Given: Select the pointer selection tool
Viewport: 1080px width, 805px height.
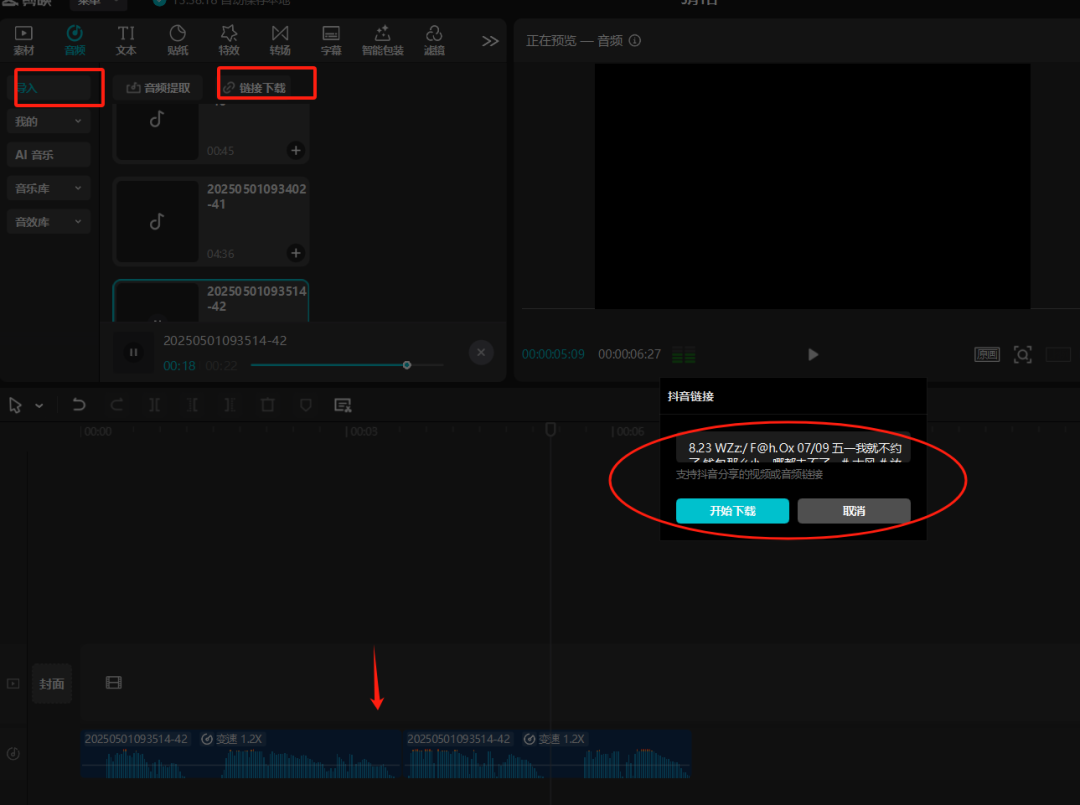Looking at the screenshot, I should (x=15, y=405).
